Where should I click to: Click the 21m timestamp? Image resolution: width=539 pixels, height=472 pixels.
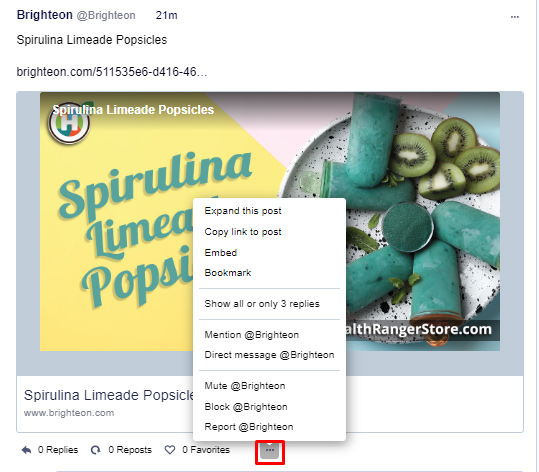pos(166,15)
